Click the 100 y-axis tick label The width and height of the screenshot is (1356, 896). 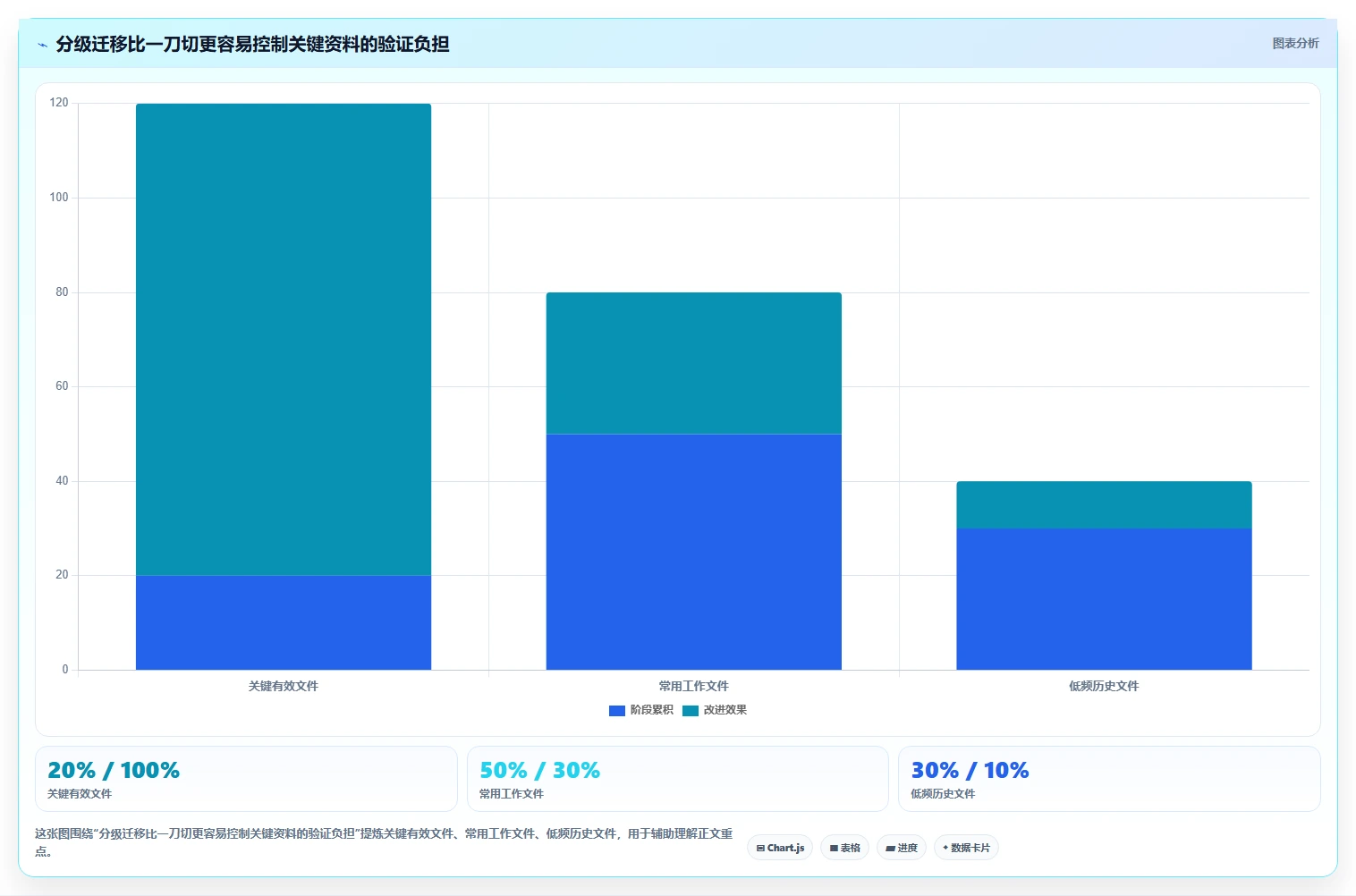tap(59, 198)
